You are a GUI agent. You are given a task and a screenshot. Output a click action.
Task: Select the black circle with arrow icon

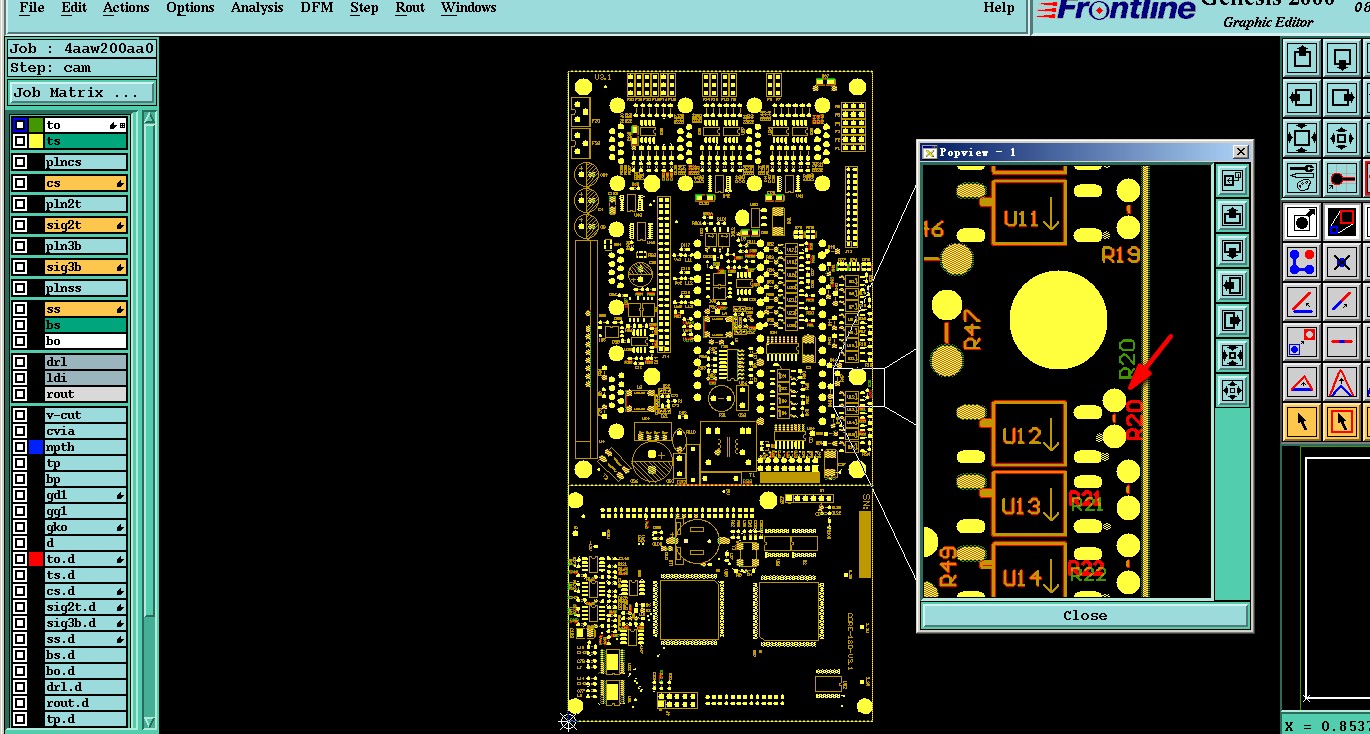click(x=1302, y=222)
